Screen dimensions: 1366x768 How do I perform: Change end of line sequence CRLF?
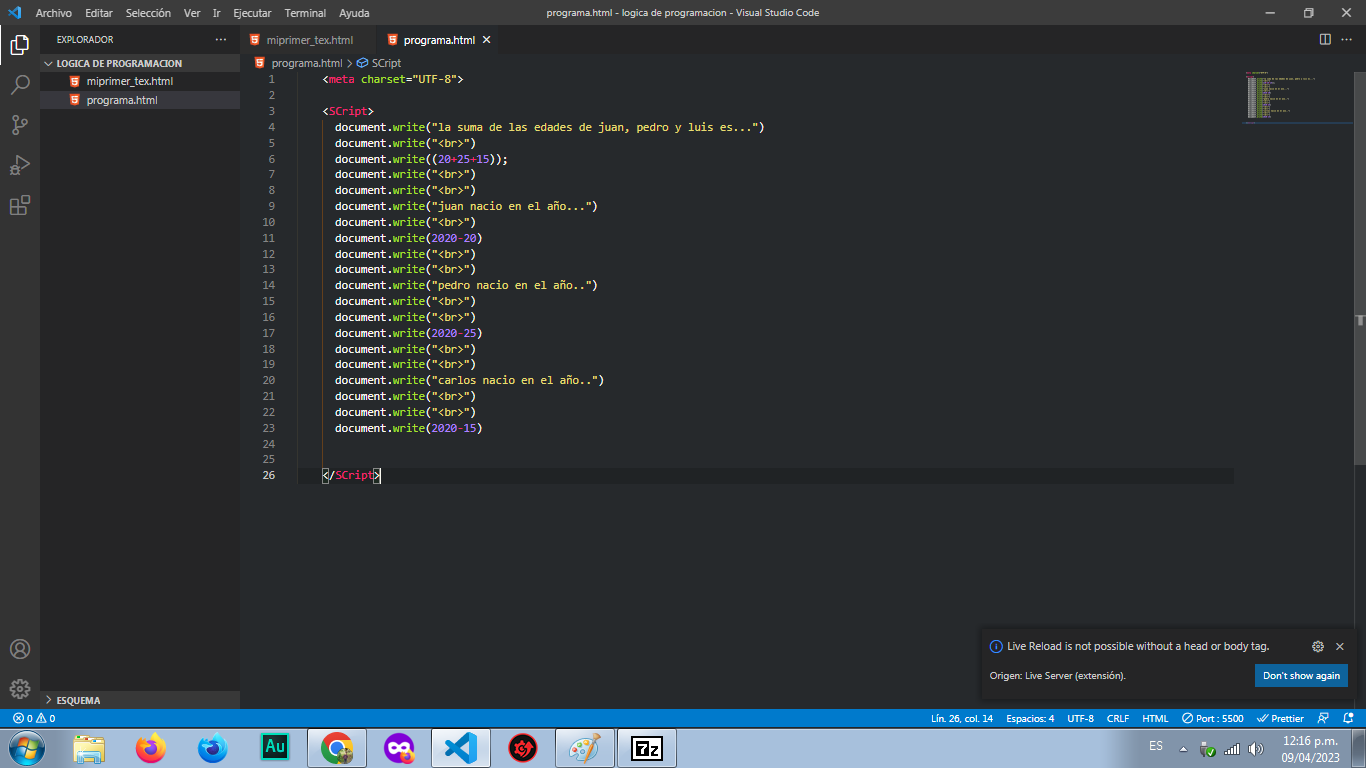coord(1118,718)
